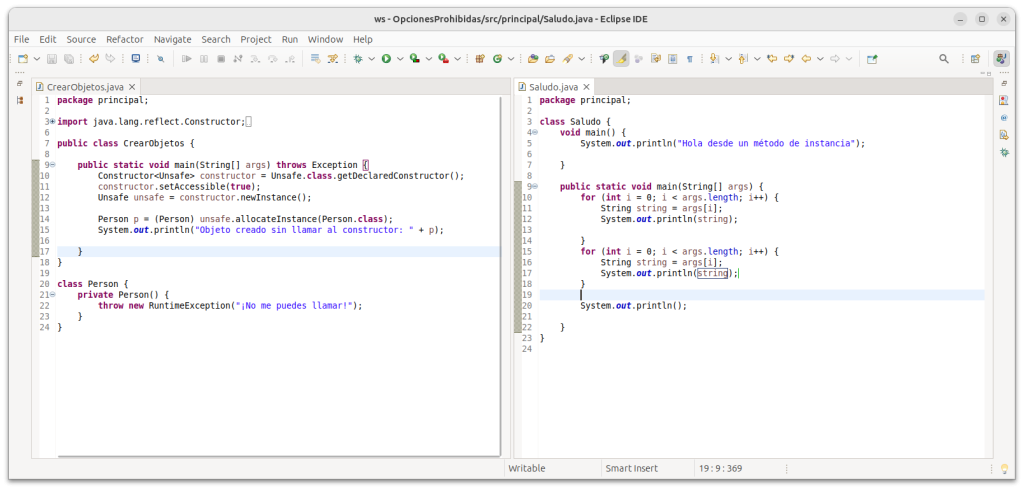The width and height of the screenshot is (1024, 490).
Task: Switch to the CrearObjetos.java tab
Action: (x=84, y=87)
